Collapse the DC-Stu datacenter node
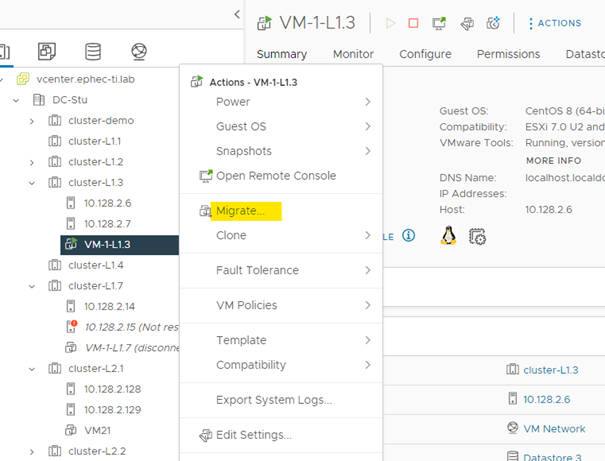 (16, 100)
